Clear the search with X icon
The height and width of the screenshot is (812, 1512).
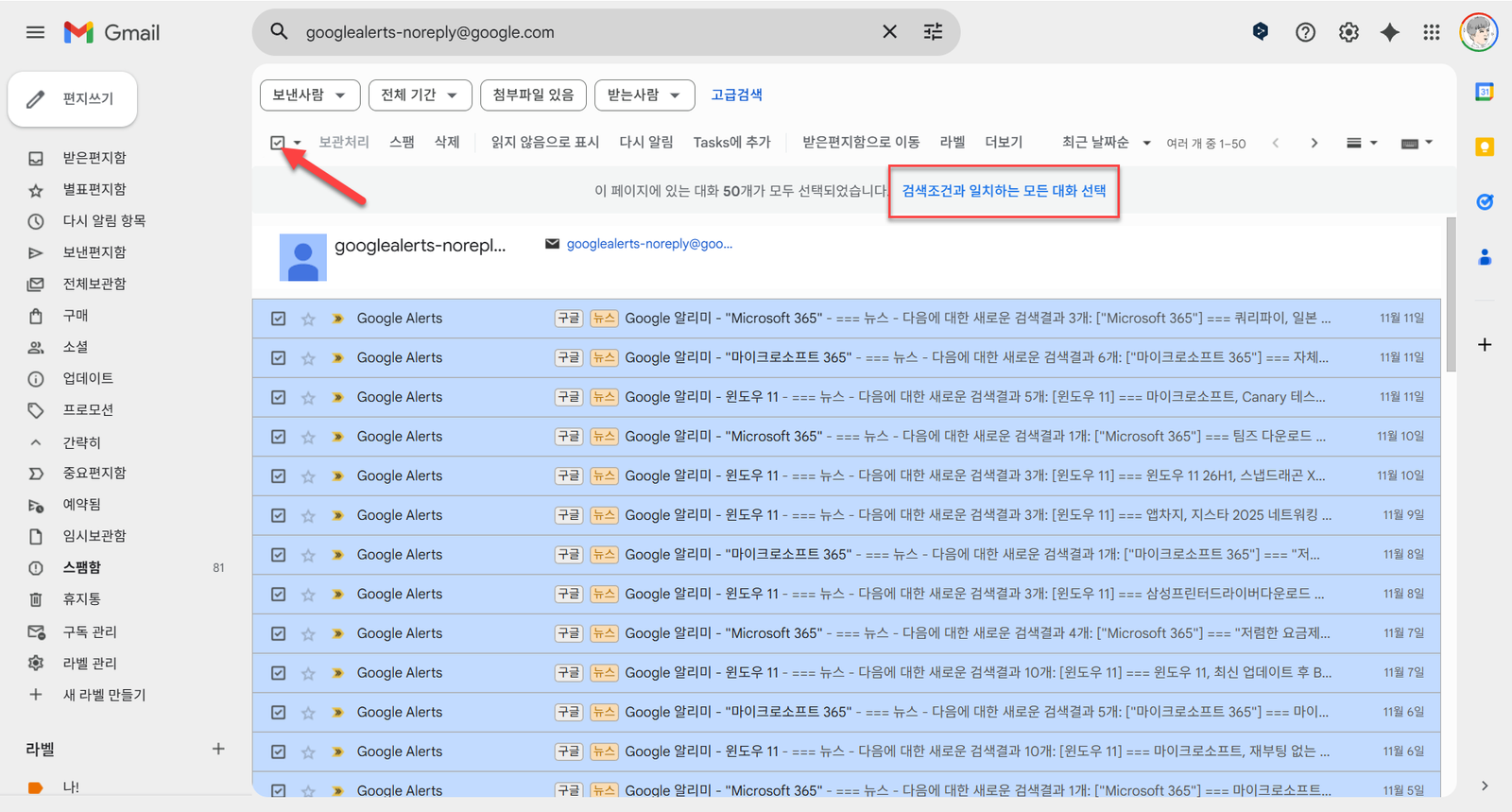889,32
